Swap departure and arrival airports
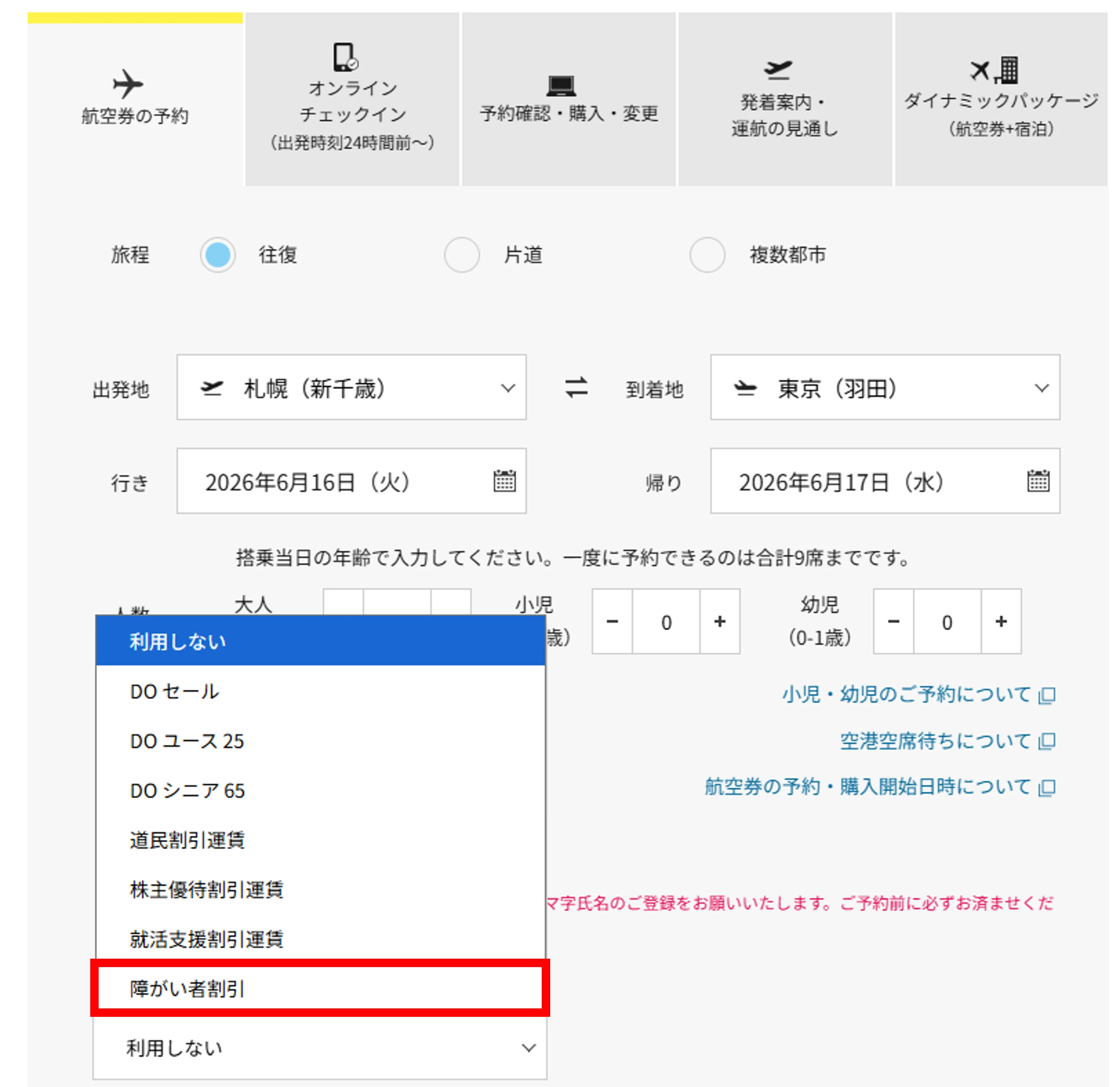Image resolution: width=1120 pixels, height=1087 pixels. [x=576, y=387]
